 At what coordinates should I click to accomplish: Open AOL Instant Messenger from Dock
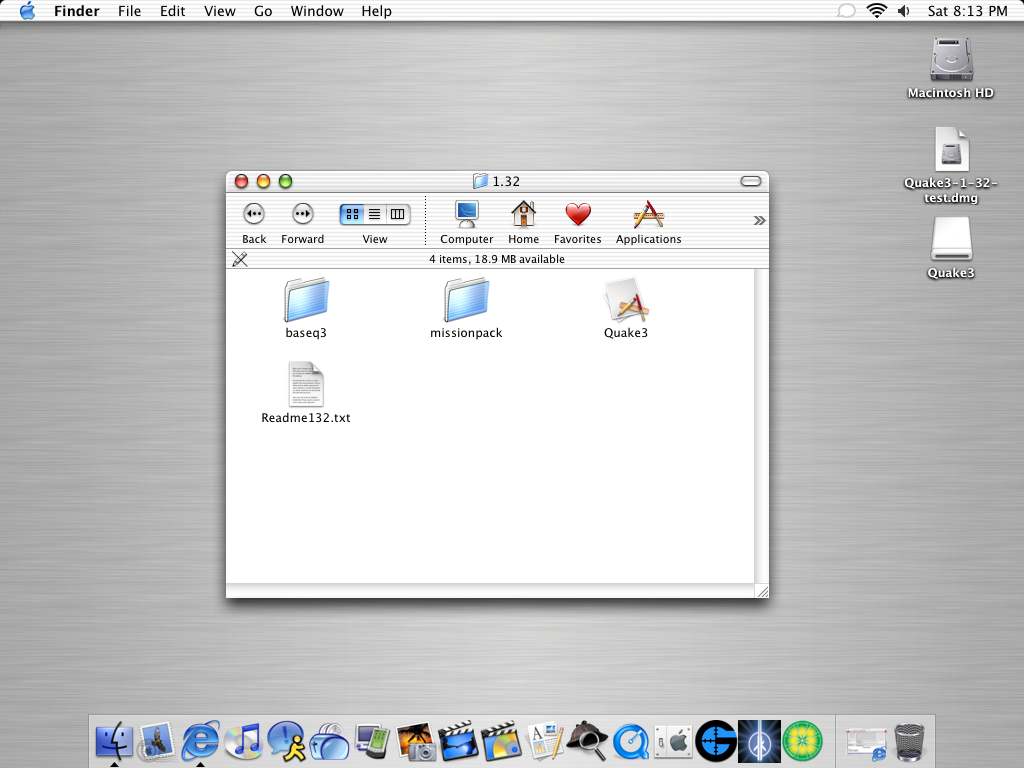click(x=286, y=741)
